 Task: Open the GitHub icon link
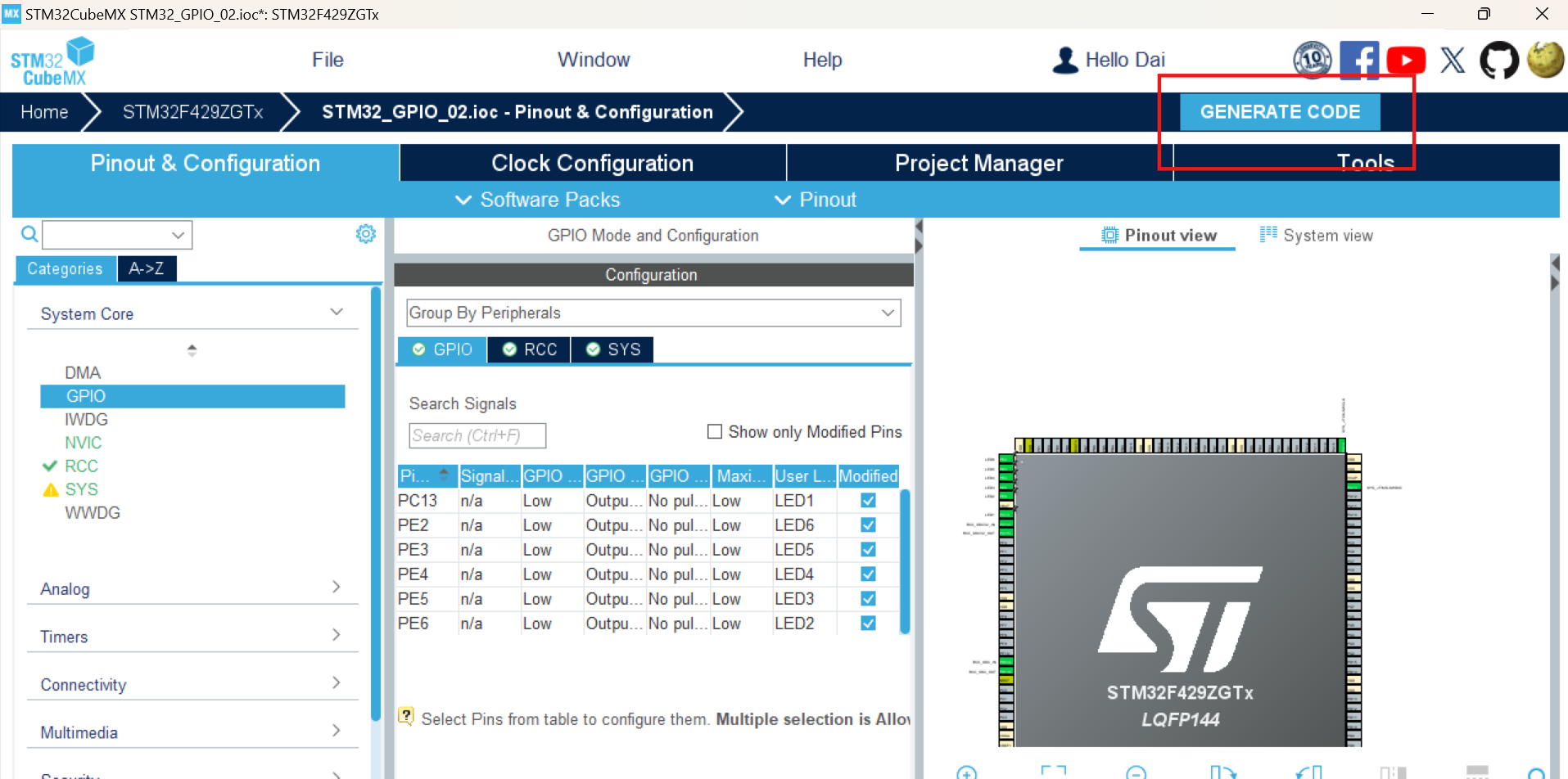pyautogui.click(x=1499, y=60)
